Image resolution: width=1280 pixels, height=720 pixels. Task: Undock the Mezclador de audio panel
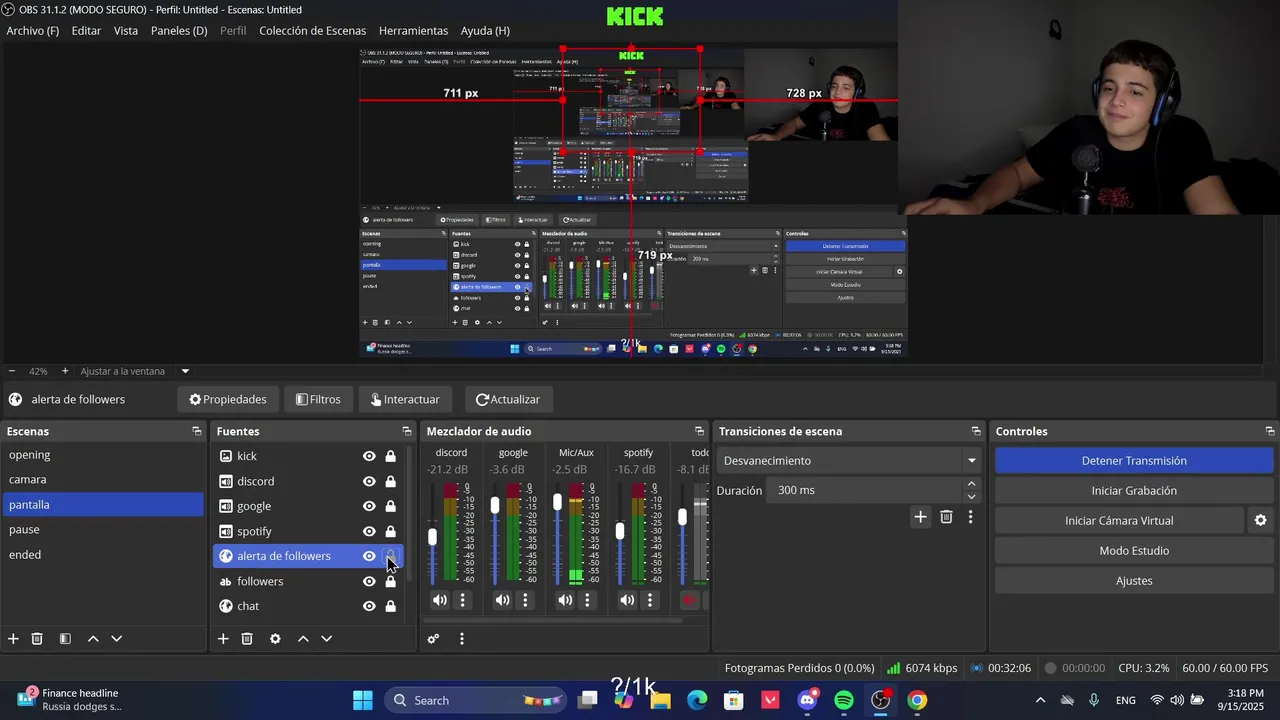point(699,431)
